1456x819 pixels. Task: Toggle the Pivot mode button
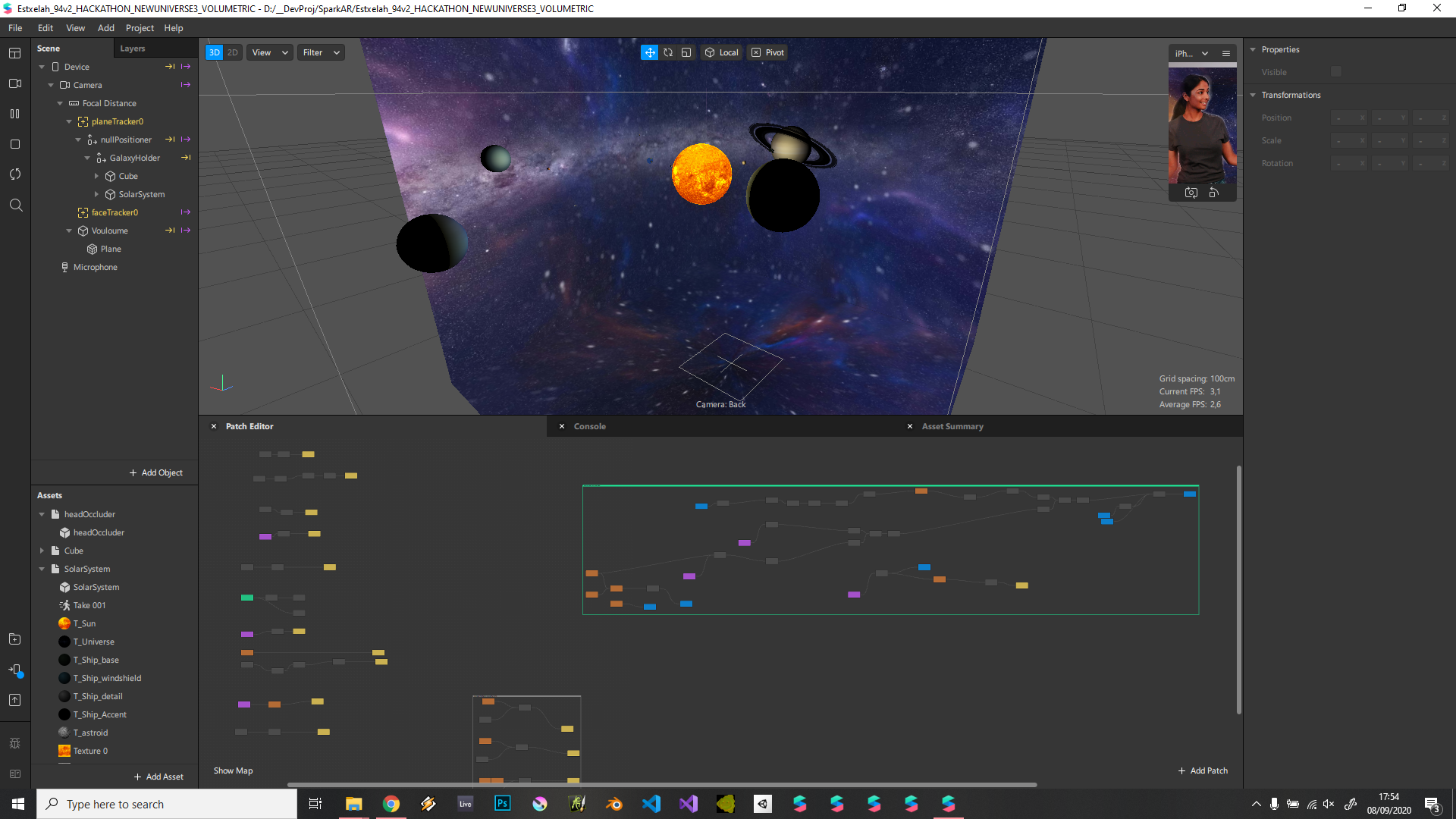pyautogui.click(x=767, y=52)
